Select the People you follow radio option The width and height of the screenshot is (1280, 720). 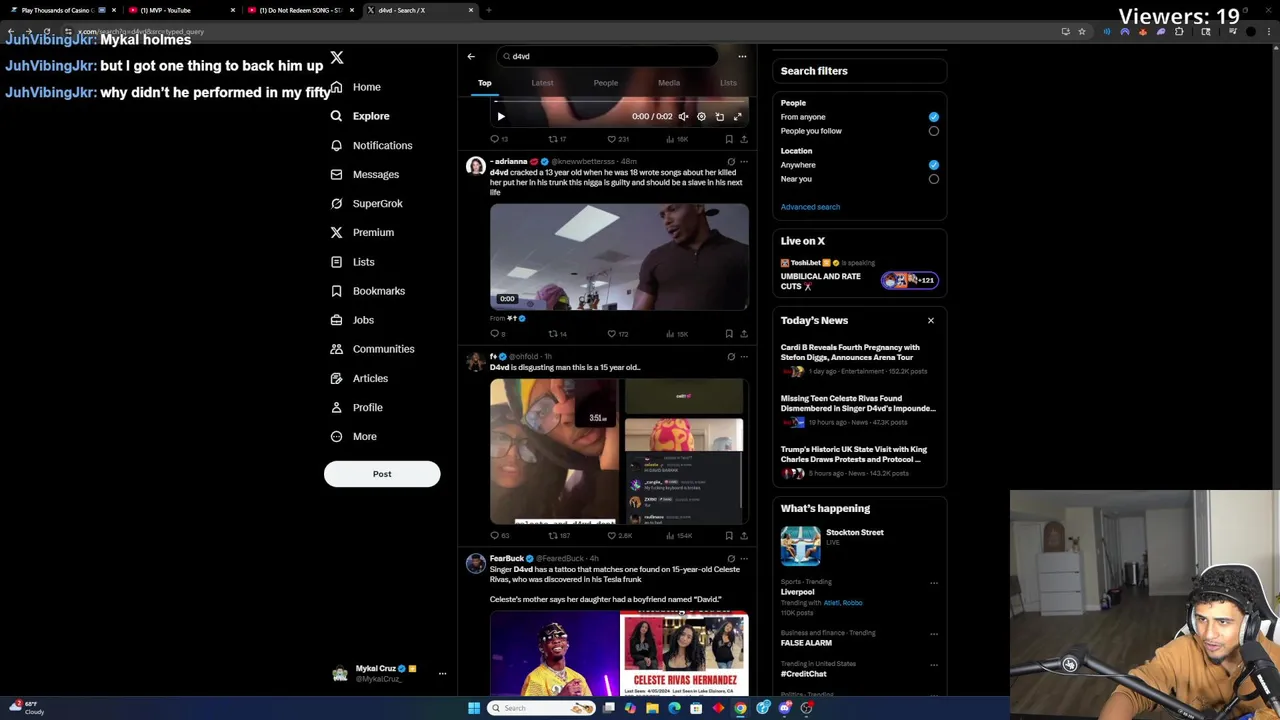tap(933, 131)
